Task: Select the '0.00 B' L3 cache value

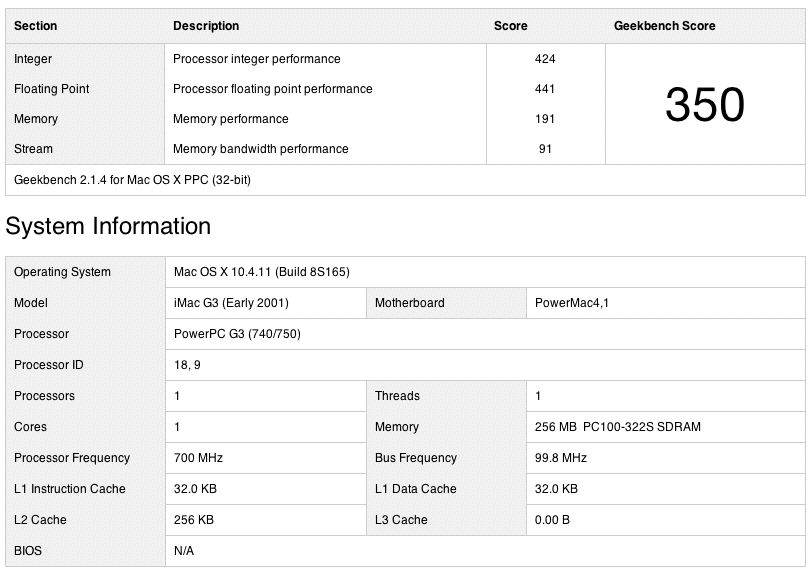Action: pyautogui.click(x=552, y=520)
